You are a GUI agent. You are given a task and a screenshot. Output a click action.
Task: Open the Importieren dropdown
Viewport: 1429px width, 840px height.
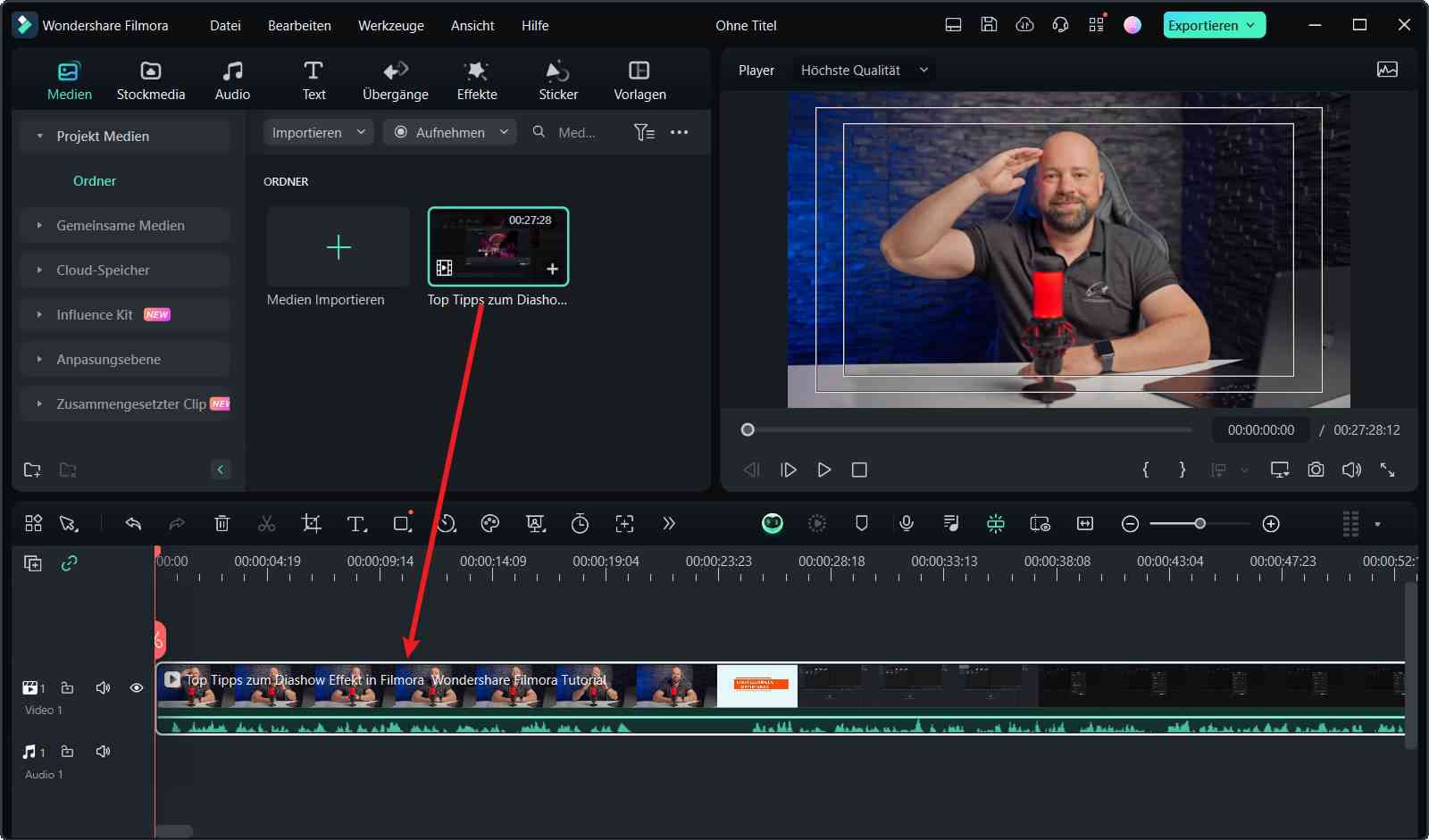pyautogui.click(x=318, y=132)
